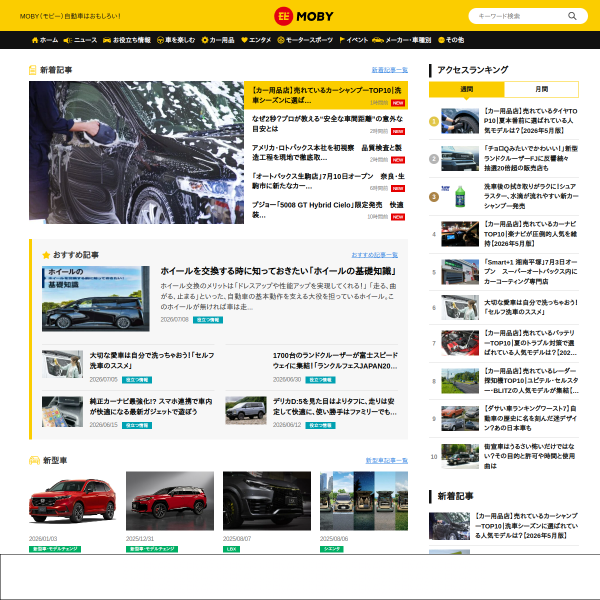Open the 純正カーナビ最強化 article
The width and height of the screenshot is (600, 600).
coord(151,406)
